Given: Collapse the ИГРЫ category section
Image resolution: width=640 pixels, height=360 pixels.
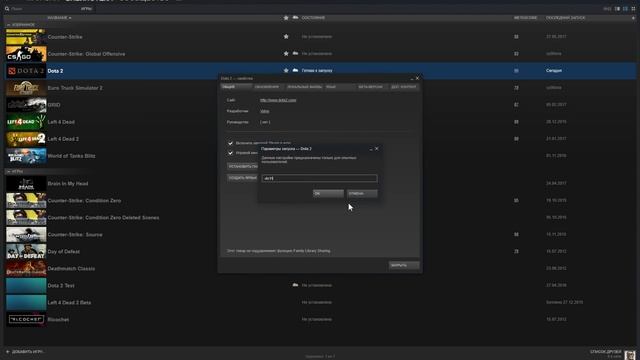Looking at the screenshot, I should 15,171.
